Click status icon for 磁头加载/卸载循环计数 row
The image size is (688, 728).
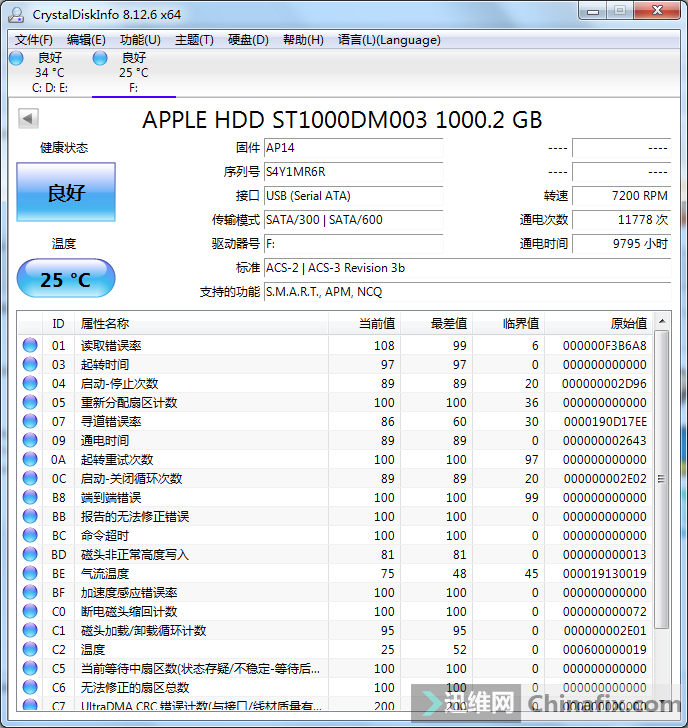pos(30,630)
